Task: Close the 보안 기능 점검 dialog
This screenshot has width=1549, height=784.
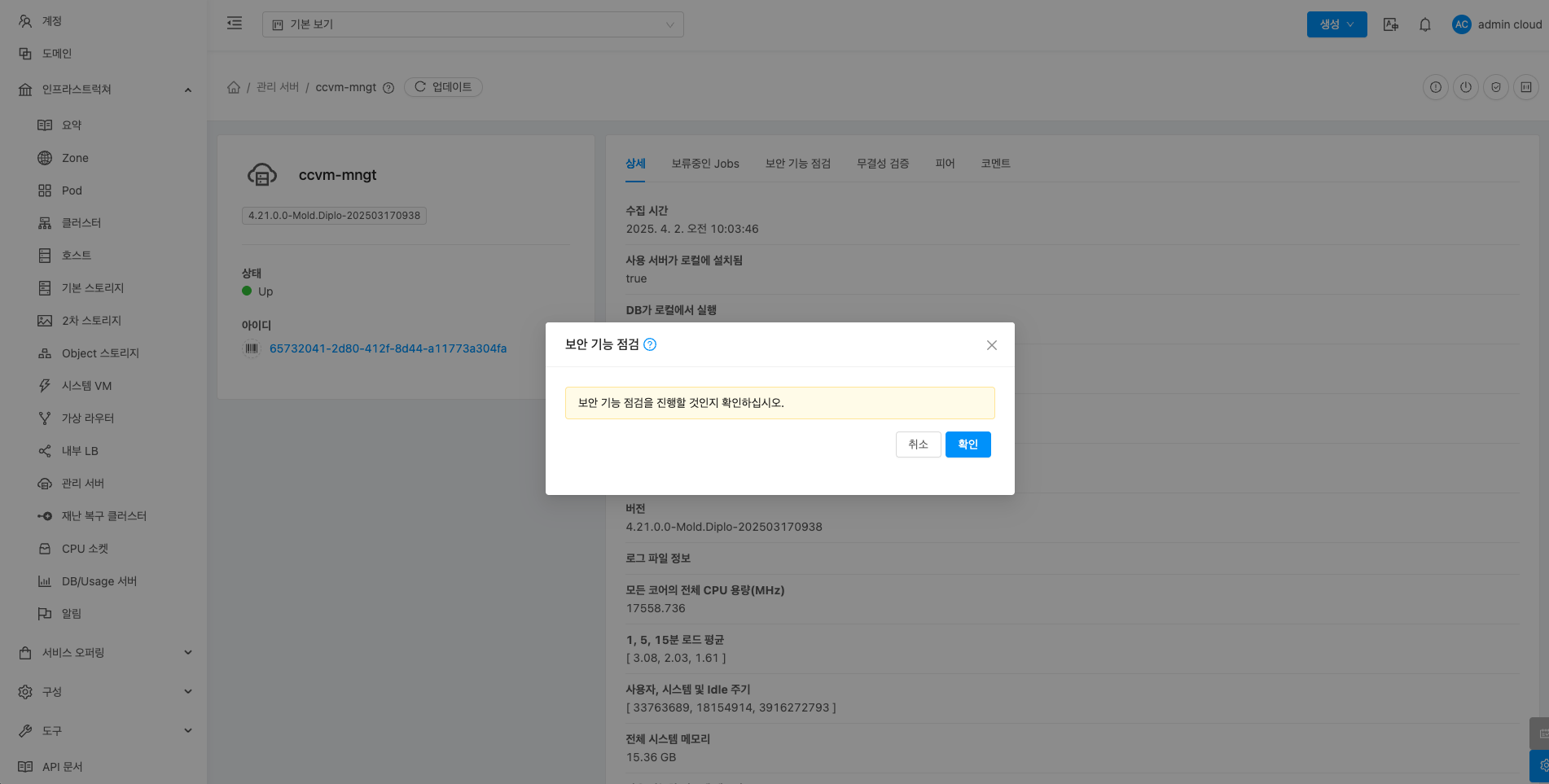Action: click(x=991, y=345)
